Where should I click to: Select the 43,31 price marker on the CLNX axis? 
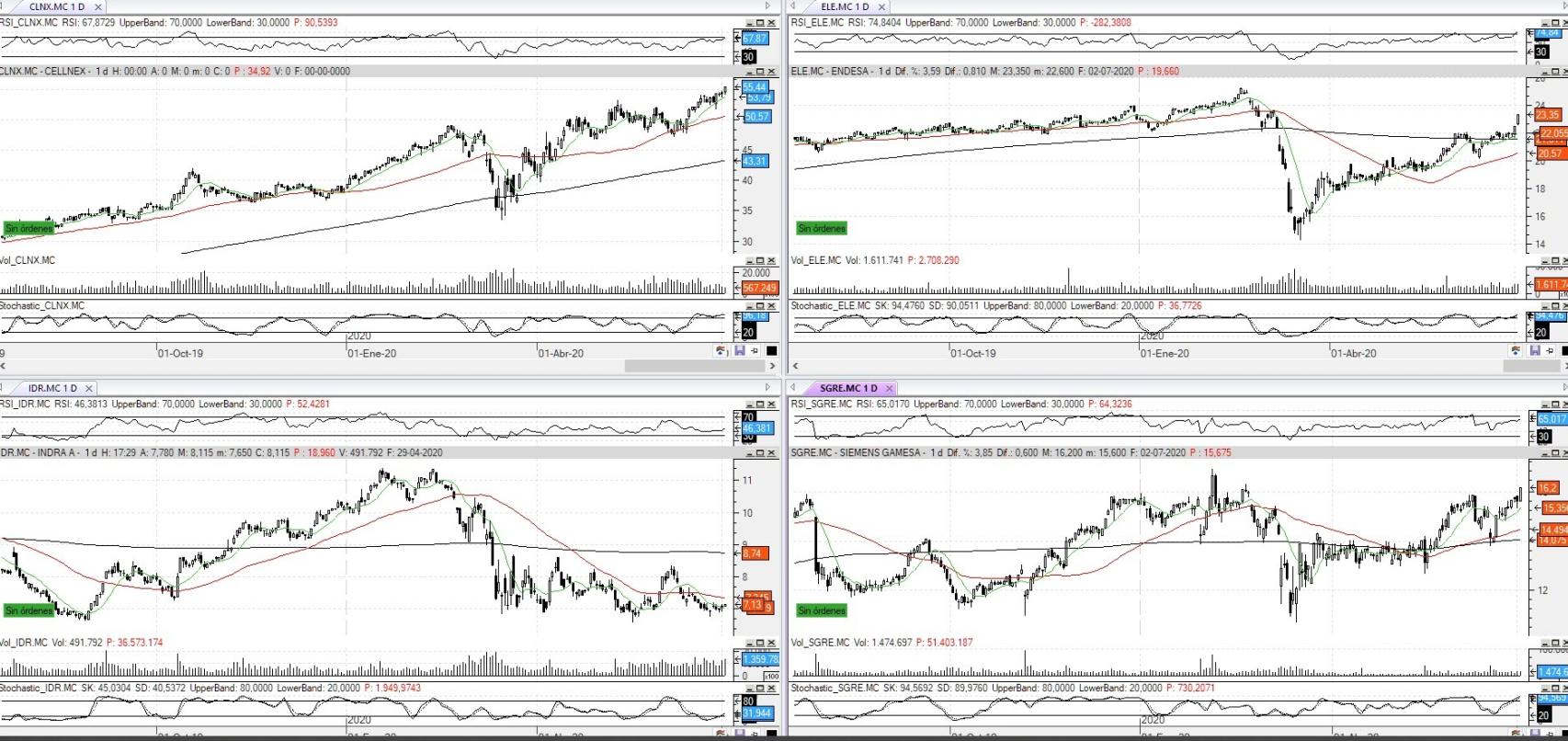[756, 161]
